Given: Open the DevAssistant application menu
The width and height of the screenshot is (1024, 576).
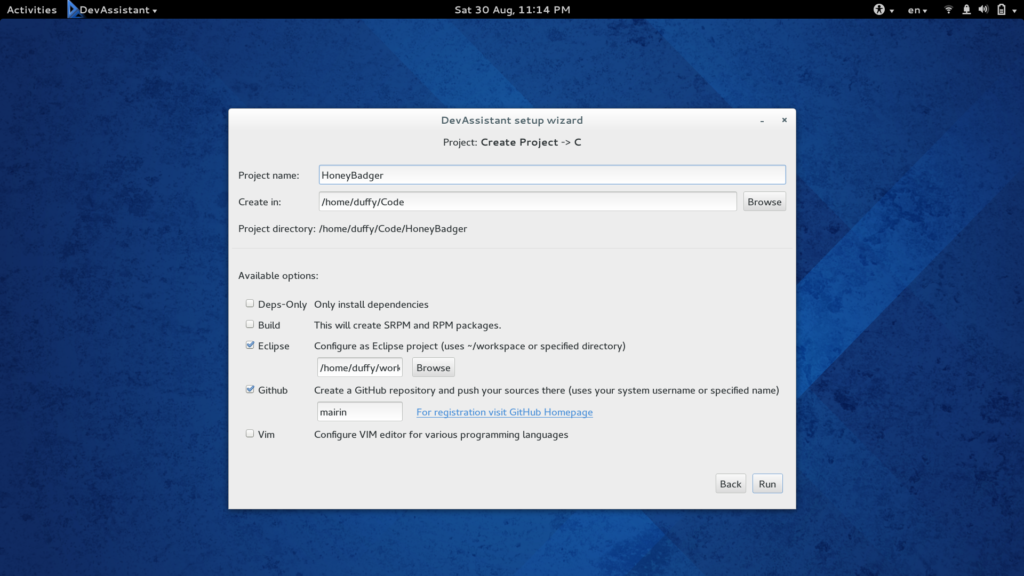Looking at the screenshot, I should pos(118,10).
